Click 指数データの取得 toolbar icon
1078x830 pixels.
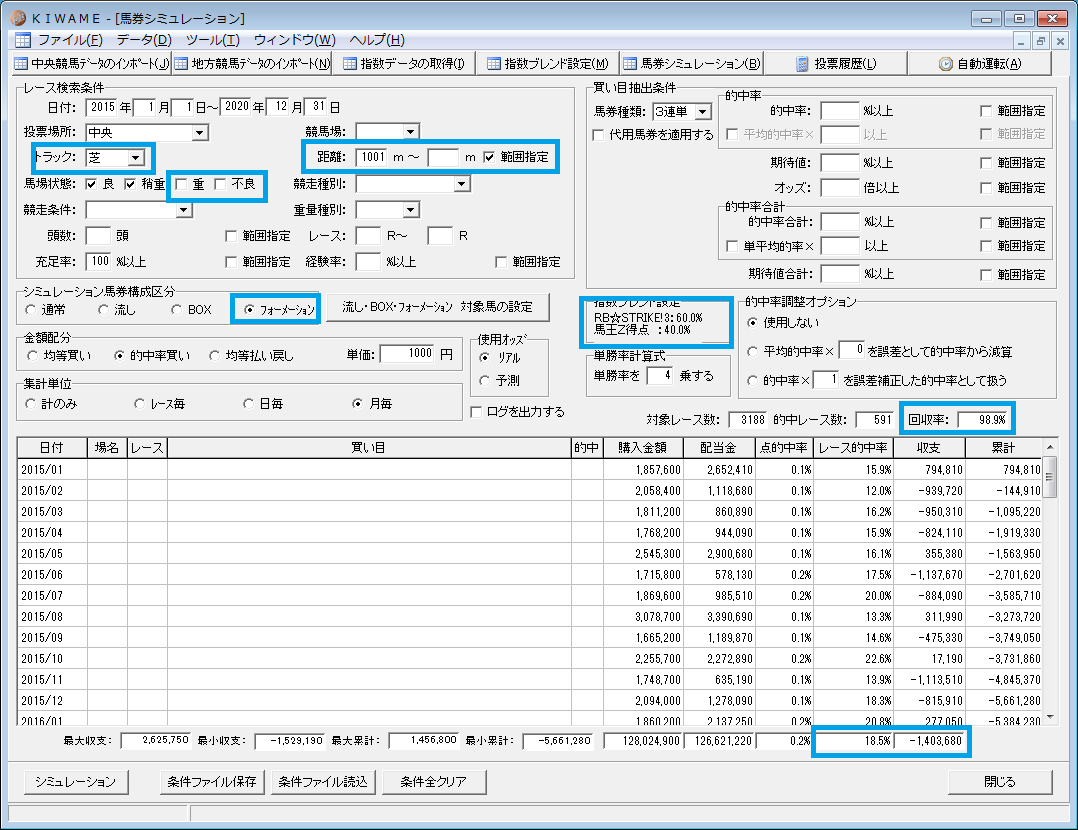350,64
